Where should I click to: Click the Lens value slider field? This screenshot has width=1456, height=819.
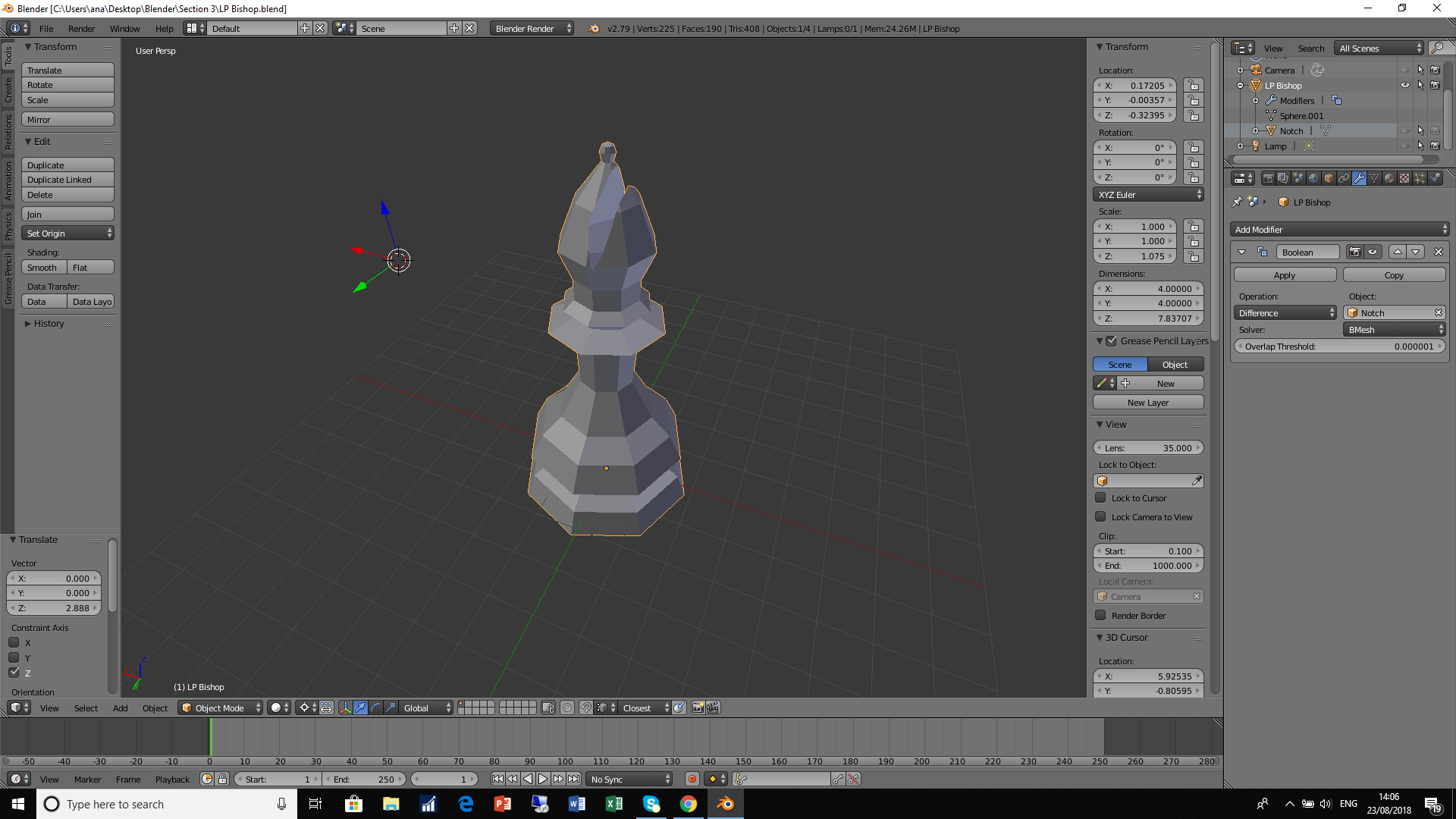[1148, 448]
